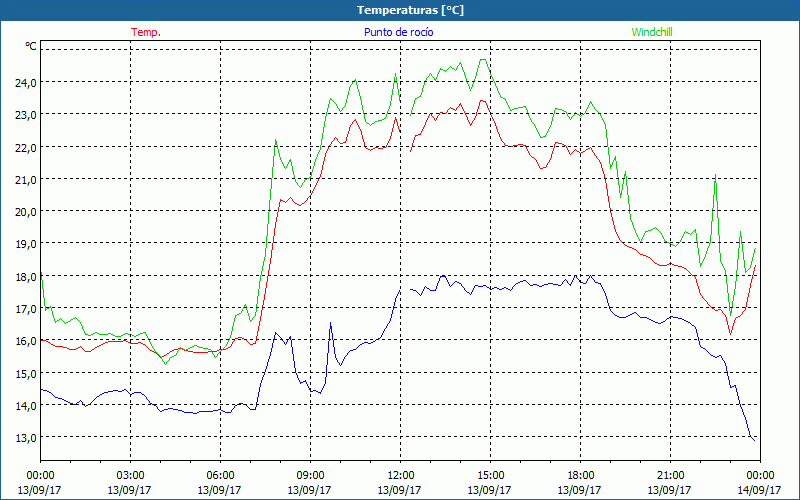Image resolution: width=800 pixels, height=500 pixels.
Task: Select the 03:00 time axis label
Action: [131, 475]
